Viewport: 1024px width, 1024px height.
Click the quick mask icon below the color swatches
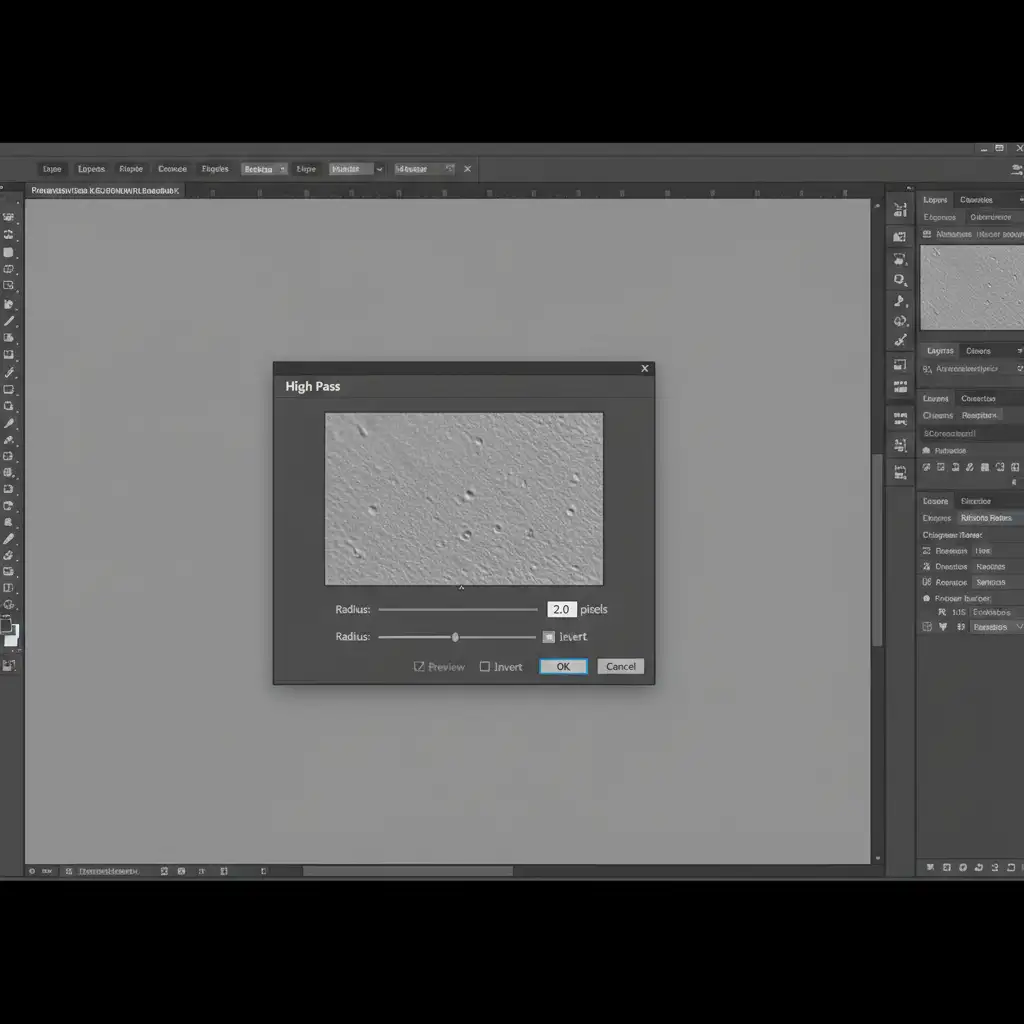9,665
